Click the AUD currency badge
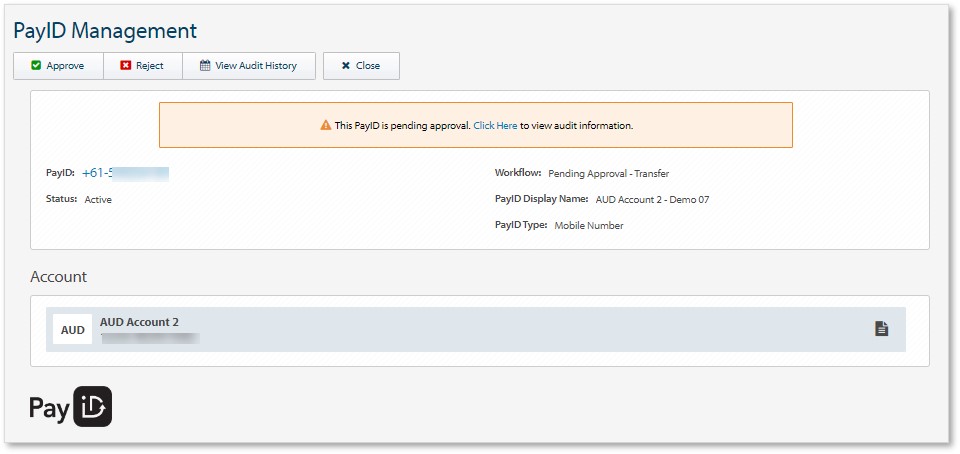 pos(73,330)
